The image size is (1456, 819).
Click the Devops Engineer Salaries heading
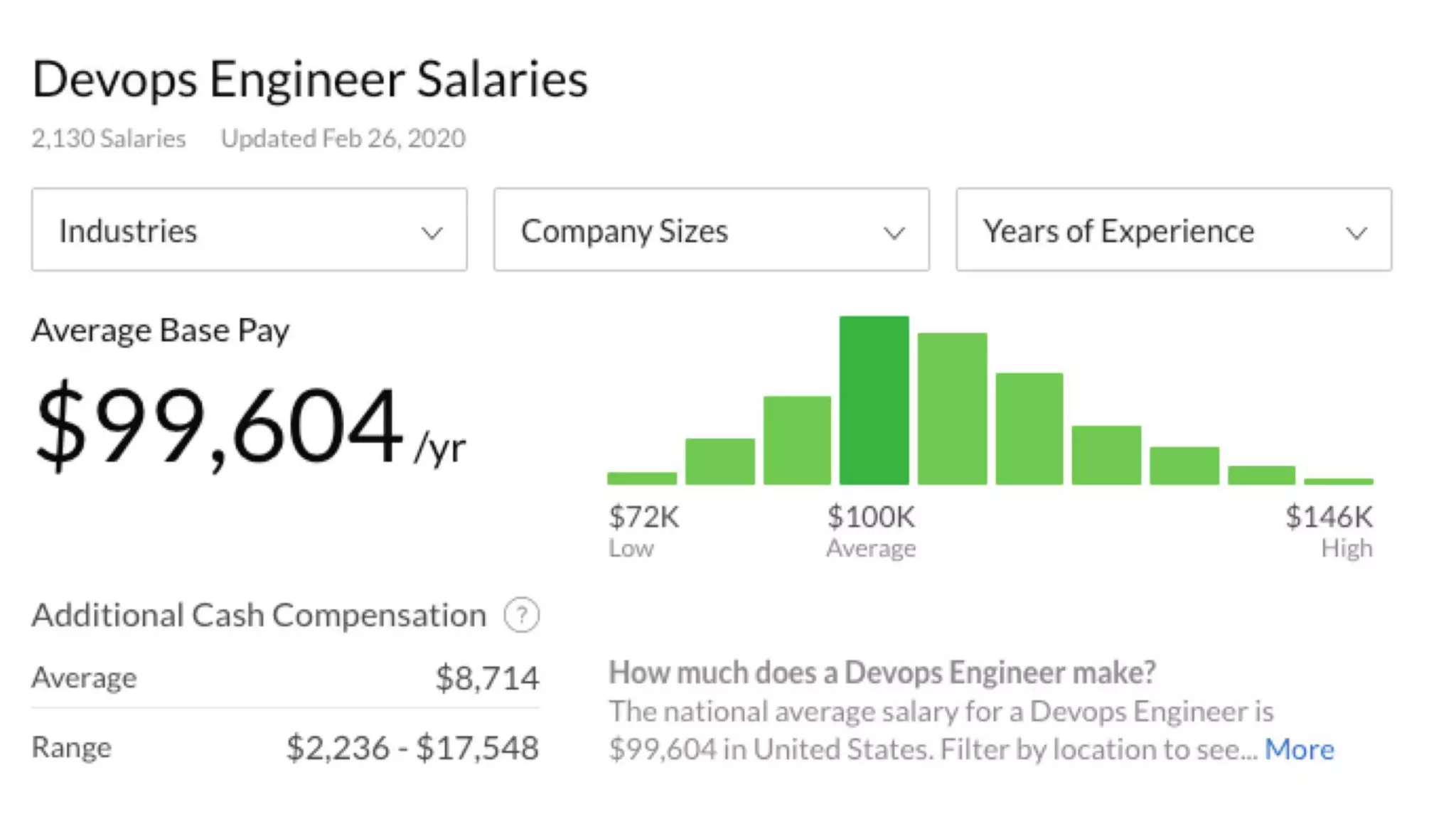coord(310,79)
